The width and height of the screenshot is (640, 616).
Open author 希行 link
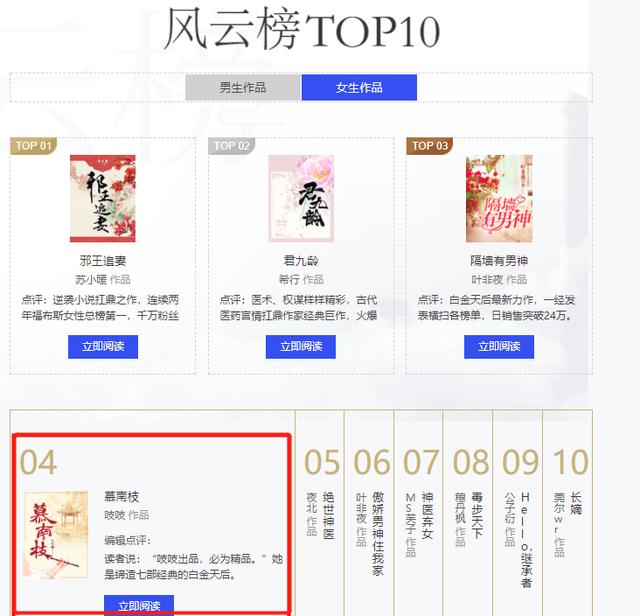289,280
